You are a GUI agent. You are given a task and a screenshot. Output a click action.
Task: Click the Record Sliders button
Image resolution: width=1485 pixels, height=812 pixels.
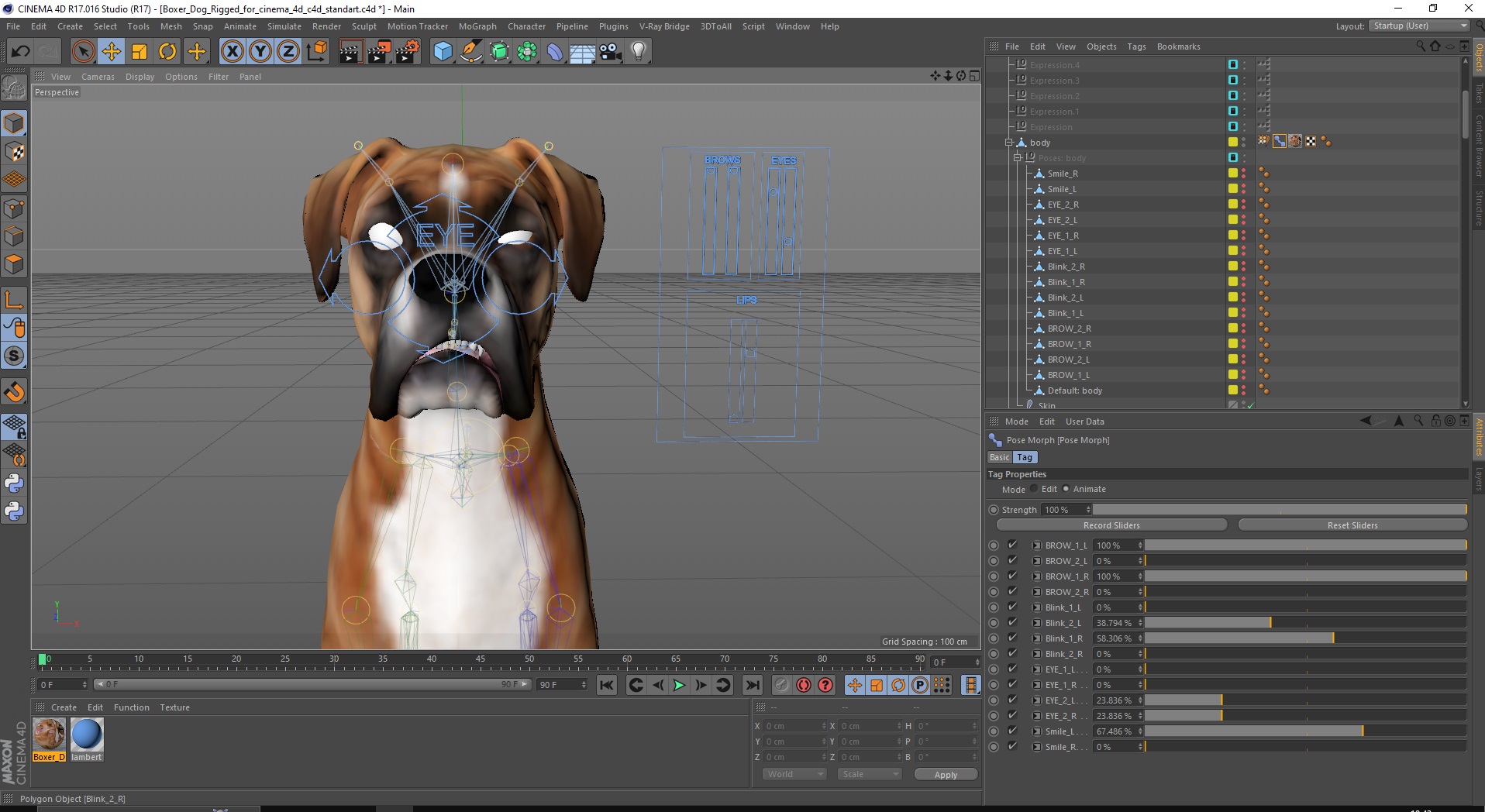click(x=1111, y=525)
